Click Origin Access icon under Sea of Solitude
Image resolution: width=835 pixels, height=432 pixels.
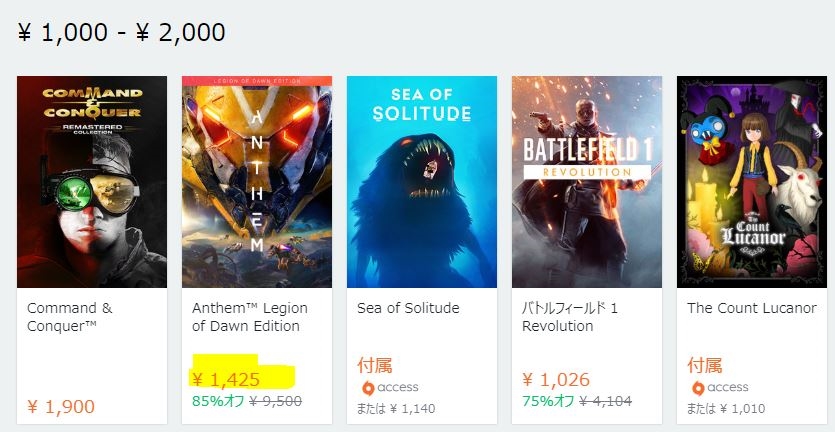coord(368,388)
